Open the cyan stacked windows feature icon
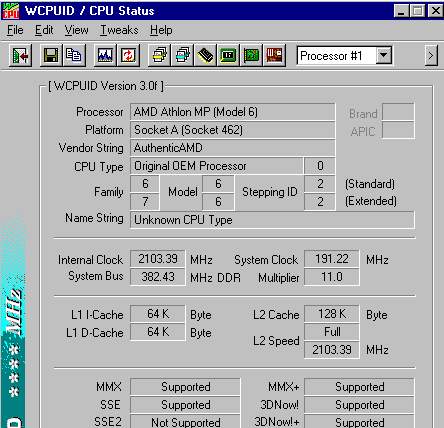This screenshot has width=444, height=428. (183, 55)
